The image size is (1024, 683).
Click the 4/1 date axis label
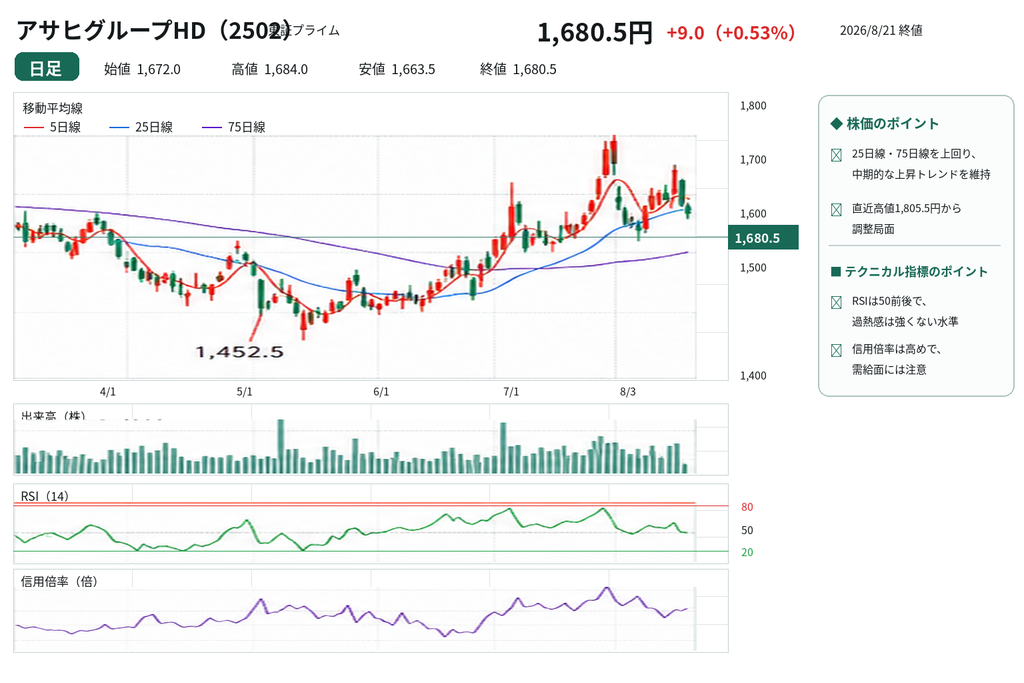click(x=108, y=392)
